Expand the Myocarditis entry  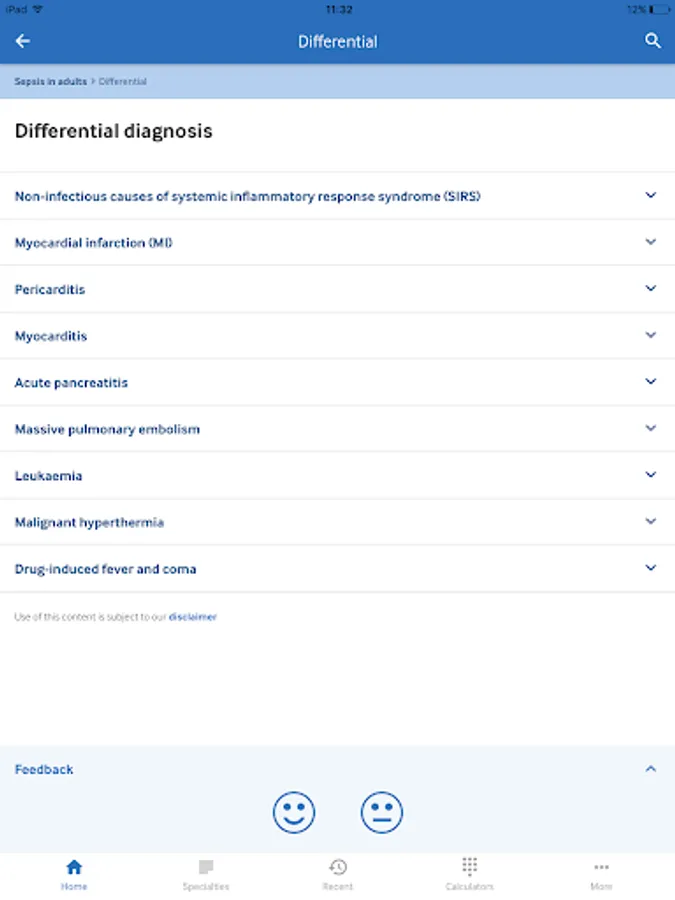[650, 336]
